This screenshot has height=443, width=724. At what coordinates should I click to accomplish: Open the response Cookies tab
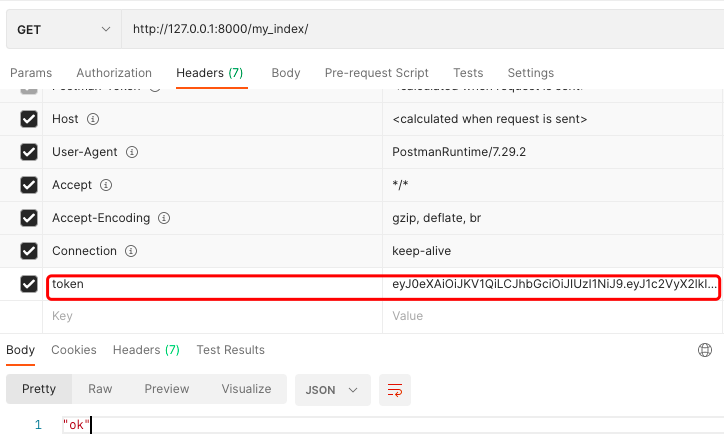74,350
